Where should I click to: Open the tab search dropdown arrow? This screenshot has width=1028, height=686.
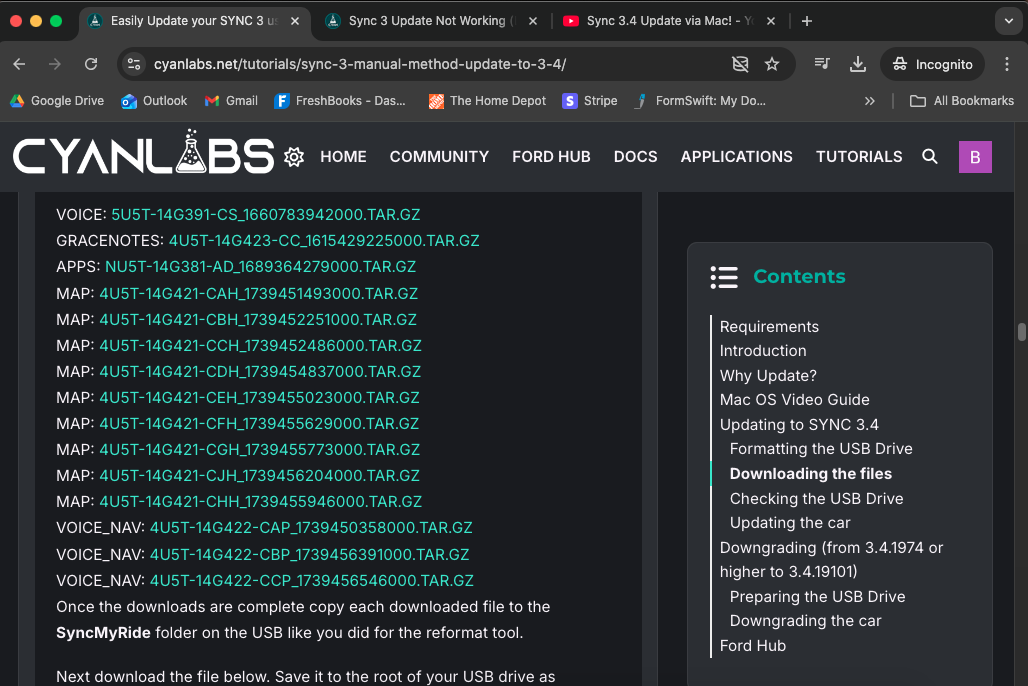click(x=1008, y=21)
